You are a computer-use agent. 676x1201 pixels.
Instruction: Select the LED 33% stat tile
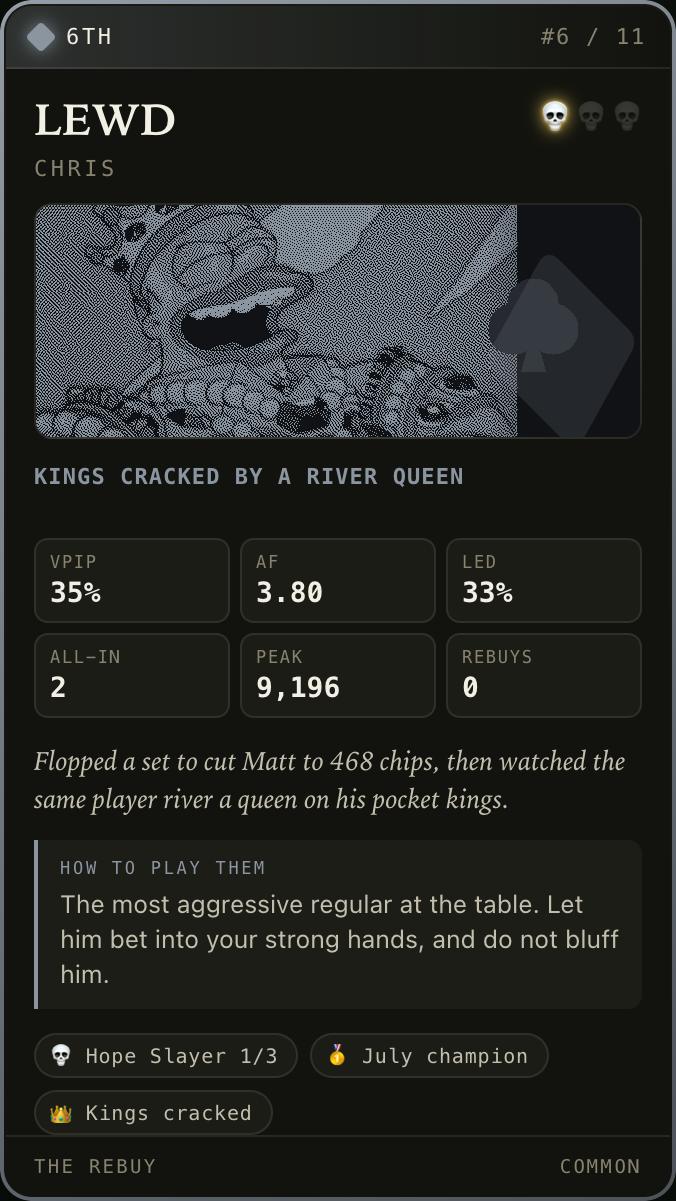click(544, 581)
